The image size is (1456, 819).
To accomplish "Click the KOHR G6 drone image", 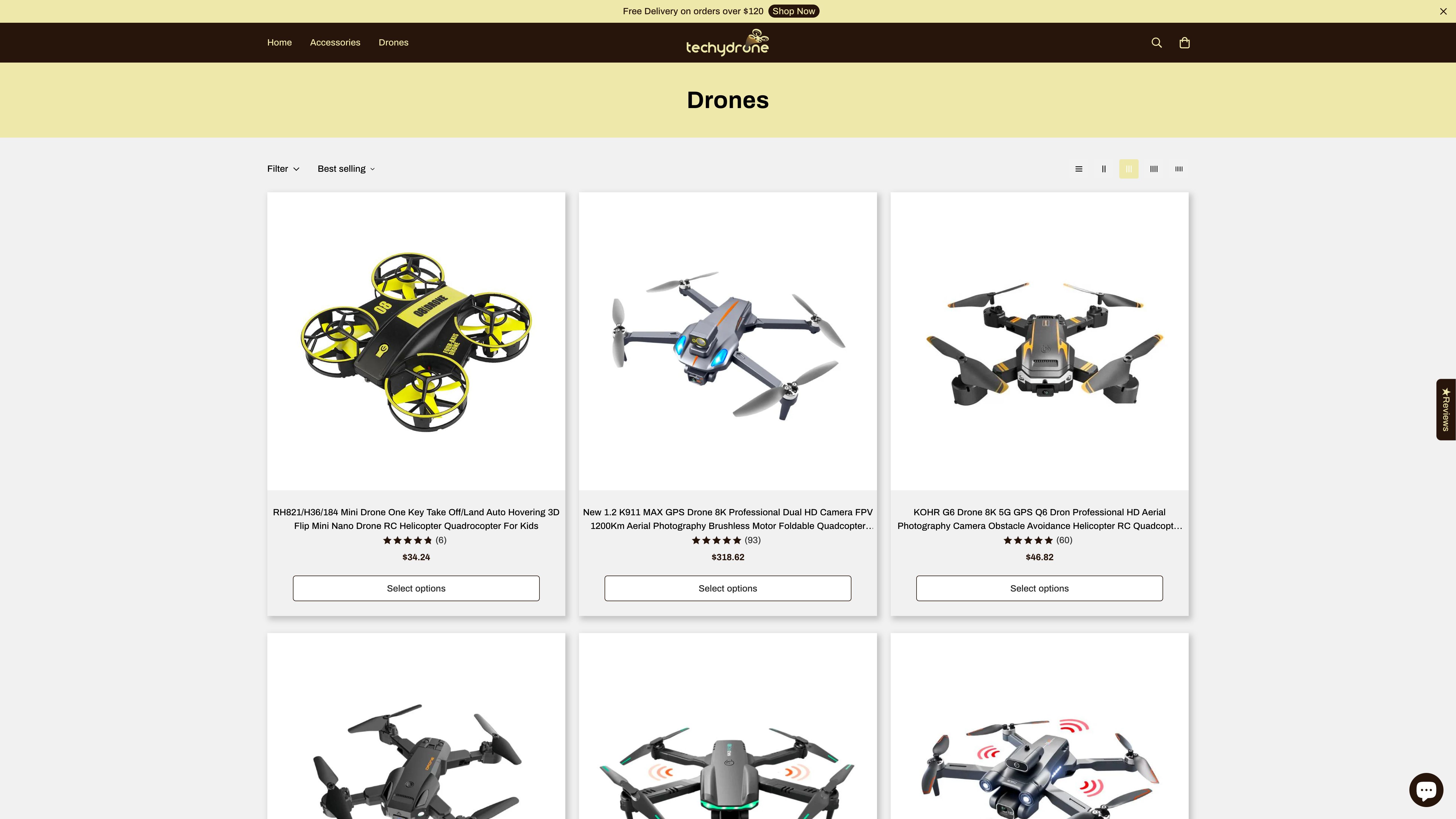I will pos(1039,341).
